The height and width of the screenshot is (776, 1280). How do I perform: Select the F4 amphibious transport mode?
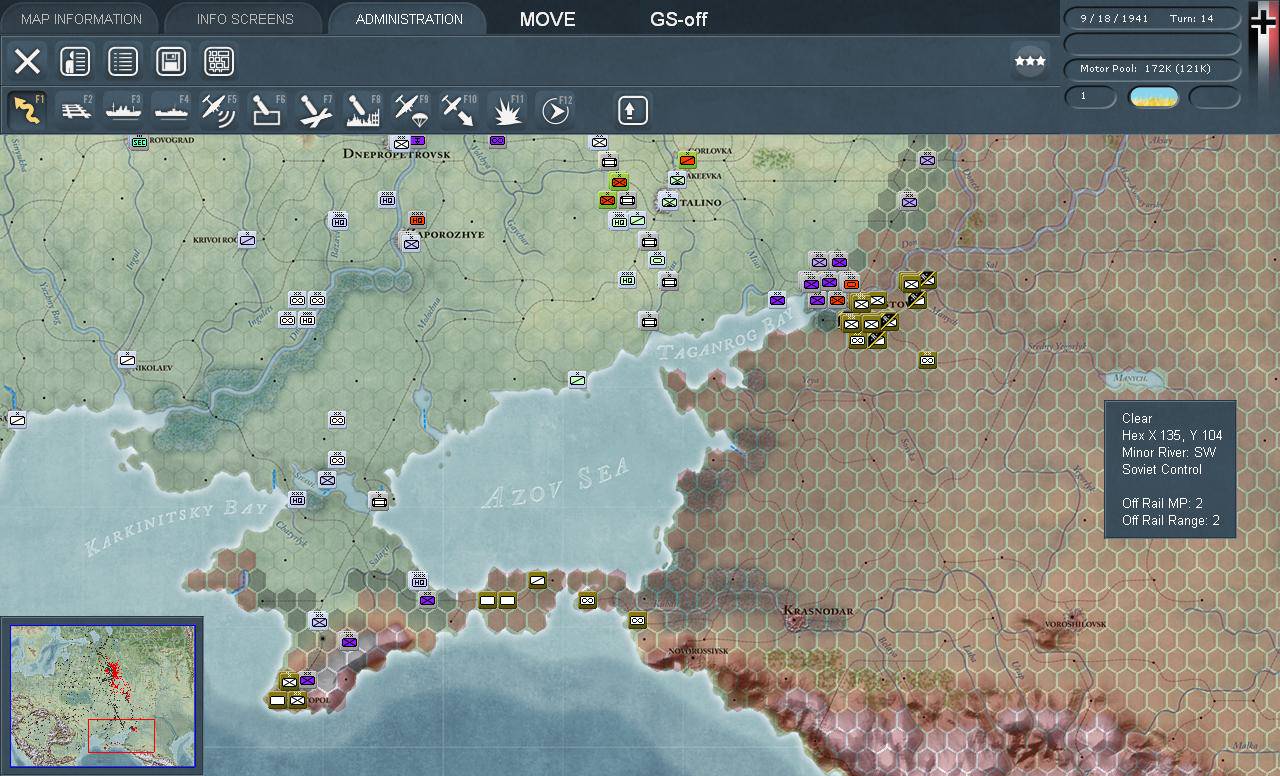(x=172, y=110)
